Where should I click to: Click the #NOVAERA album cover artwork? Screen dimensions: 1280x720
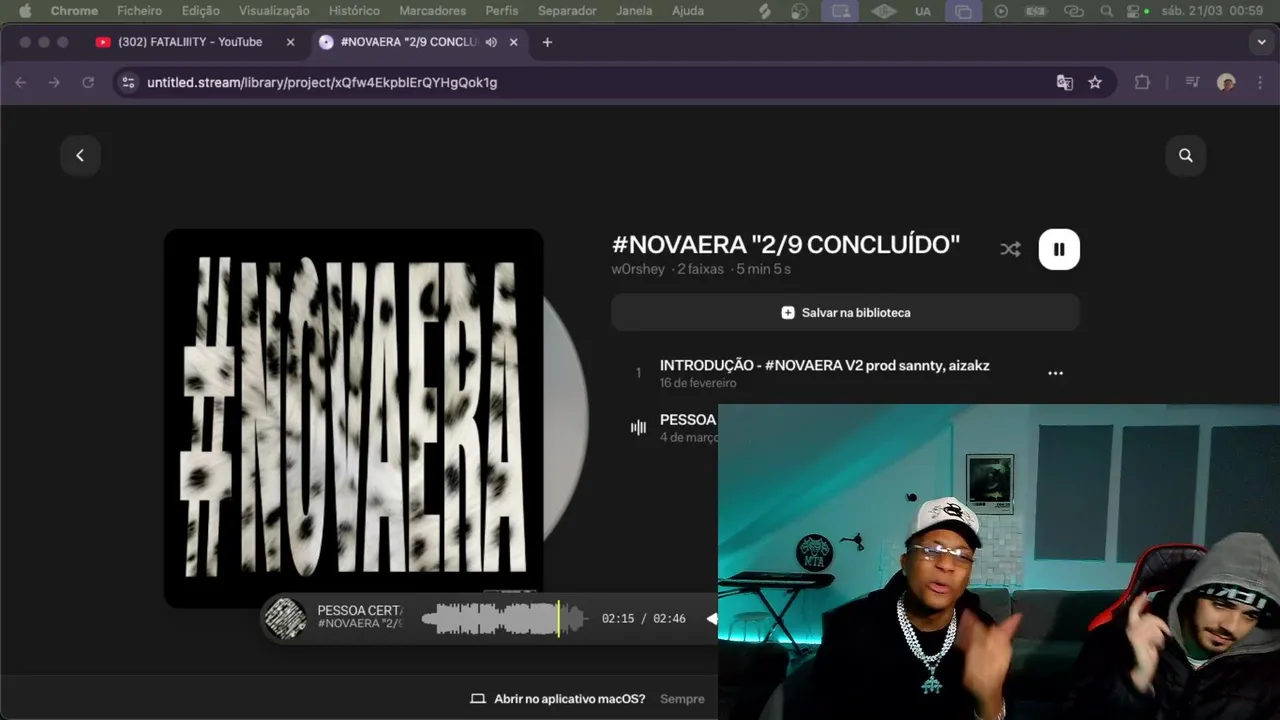click(x=353, y=418)
